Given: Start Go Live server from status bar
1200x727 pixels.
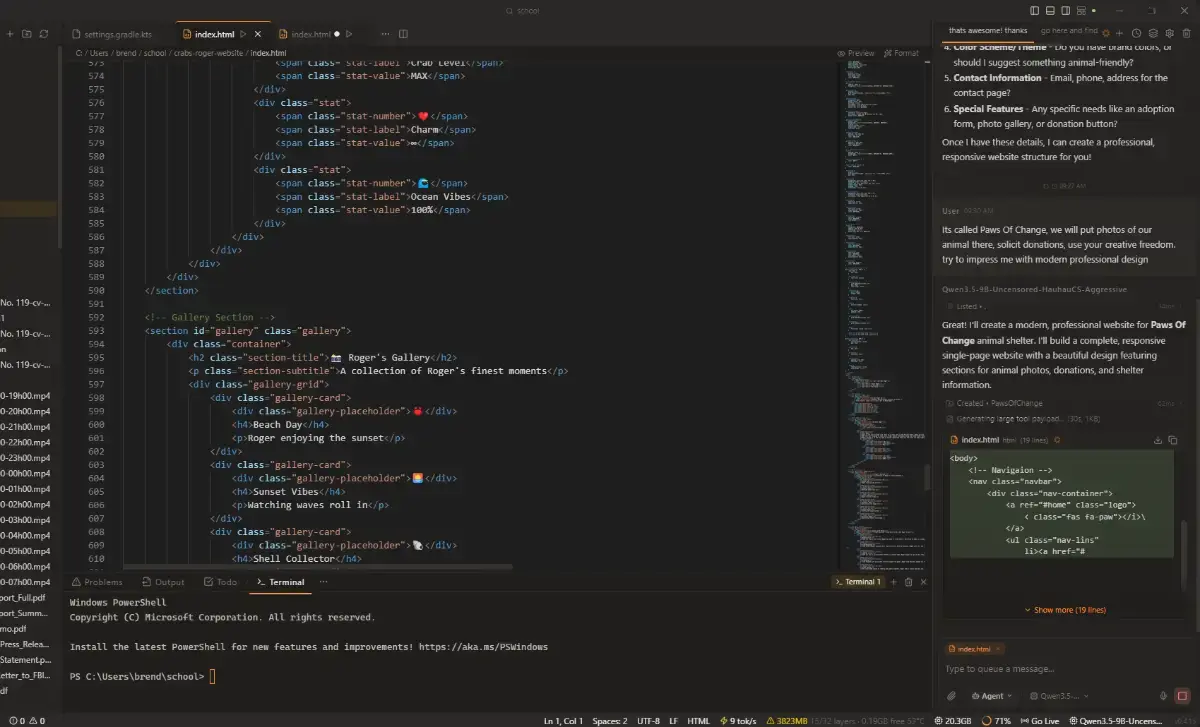Looking at the screenshot, I should [x=1039, y=720].
